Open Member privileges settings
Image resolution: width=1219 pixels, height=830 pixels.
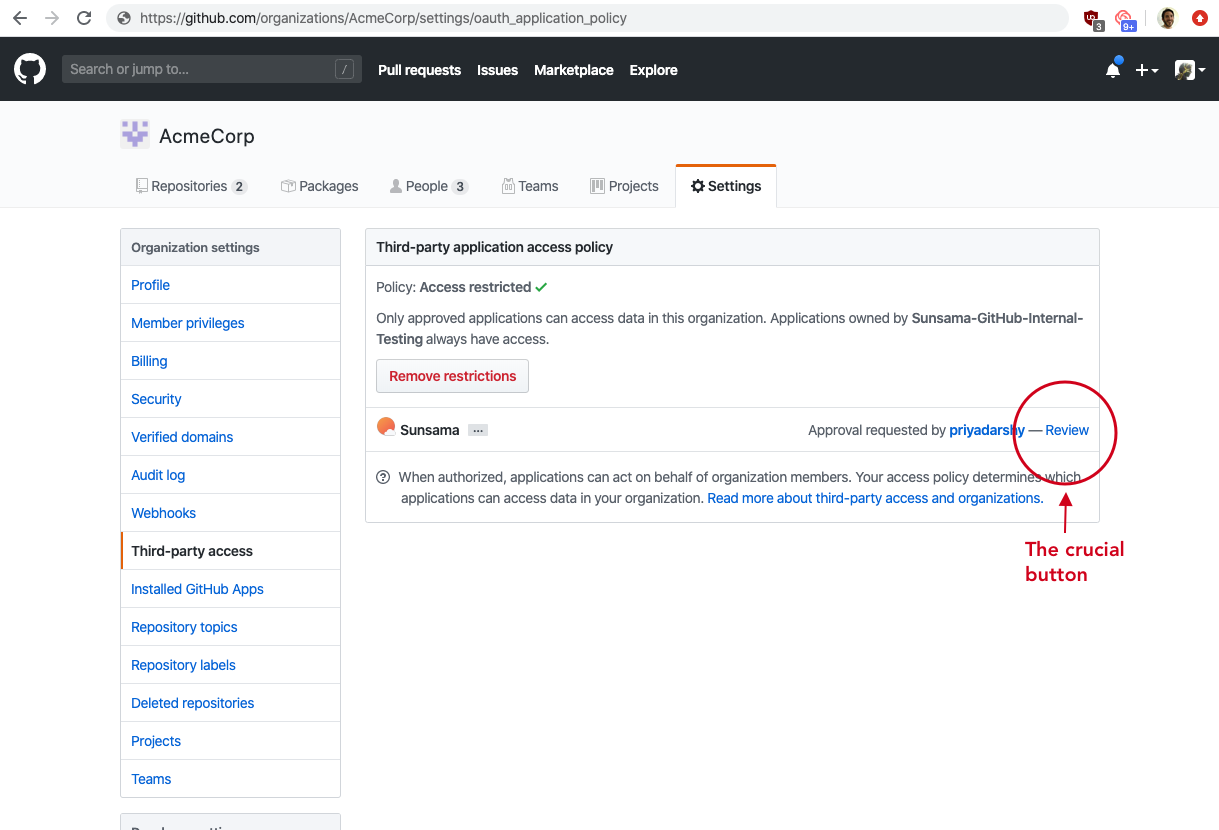[230, 323]
